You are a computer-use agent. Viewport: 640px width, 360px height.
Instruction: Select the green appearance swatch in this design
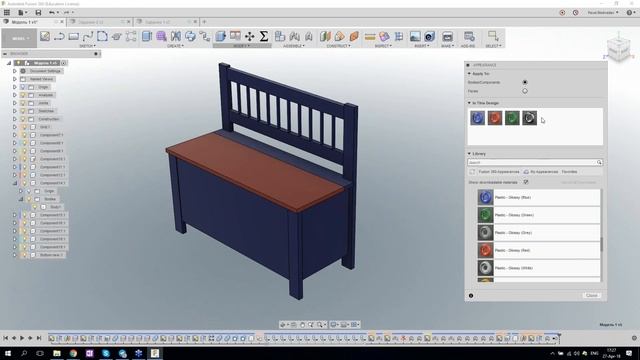(512, 118)
